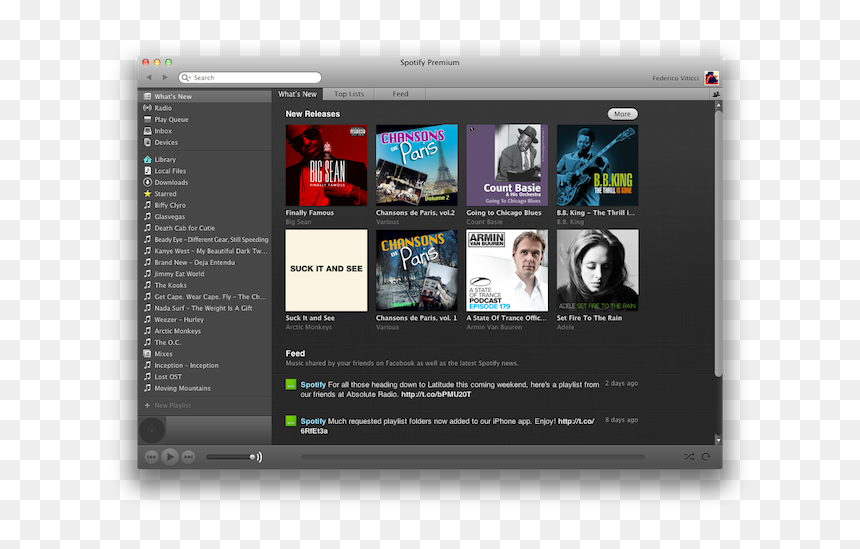Screen dimensions: 860x549
Task: Select What's New in the sidebar
Action: pos(205,97)
